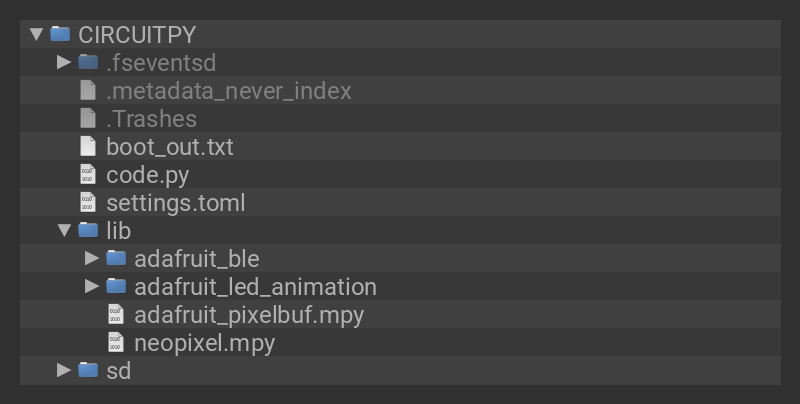800x404 pixels.
Task: Click the sd folder icon
Action: 88,370
